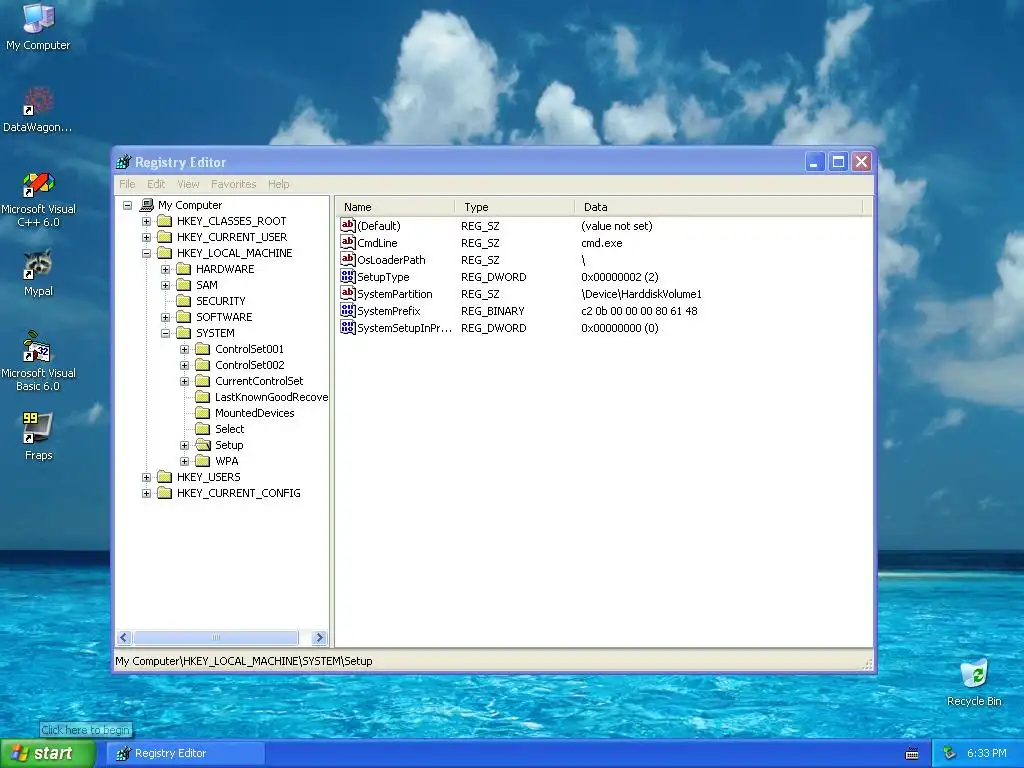Click the Registry Editor title bar icon
Screen dimensions: 1024x768
click(x=123, y=162)
